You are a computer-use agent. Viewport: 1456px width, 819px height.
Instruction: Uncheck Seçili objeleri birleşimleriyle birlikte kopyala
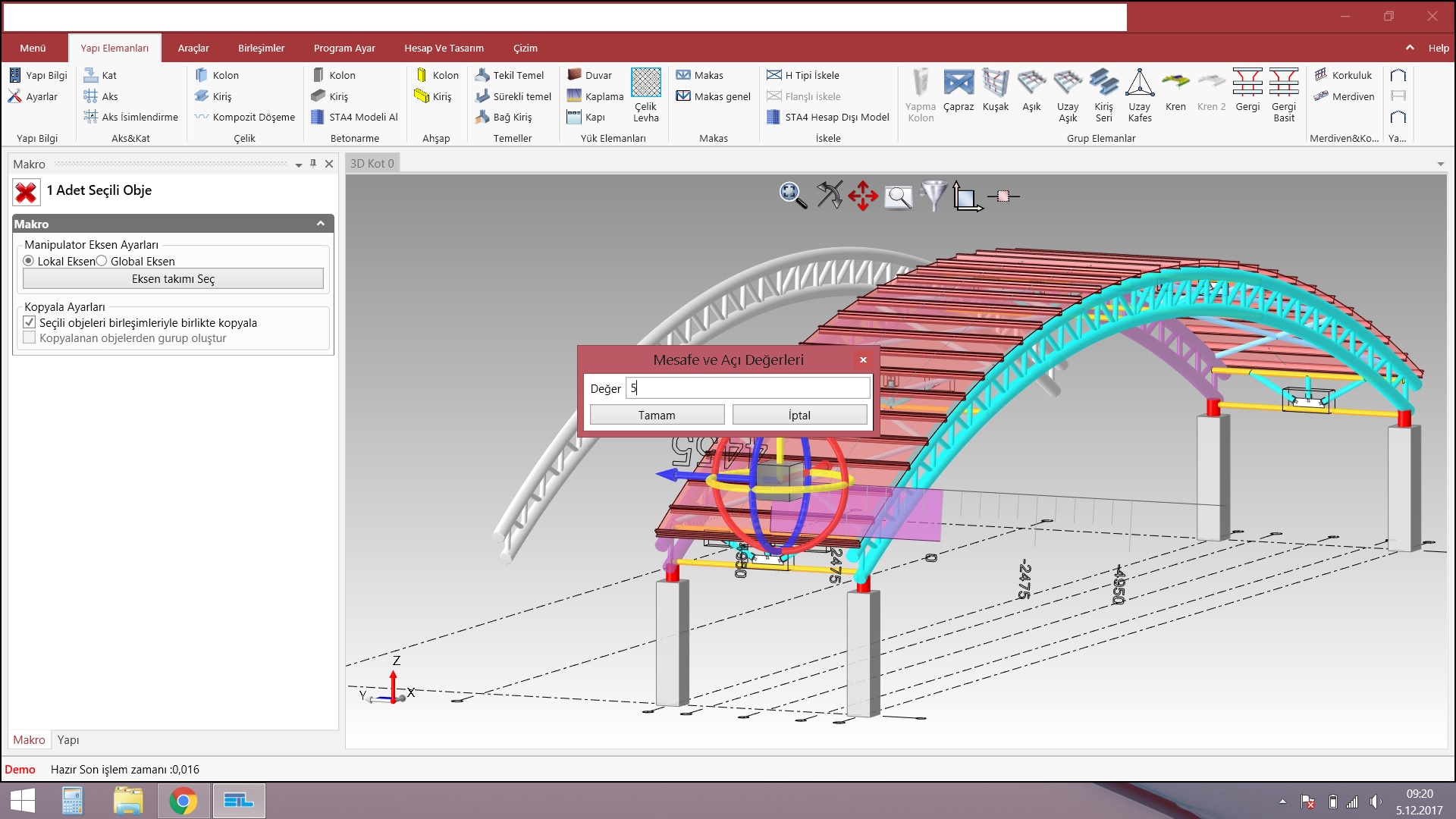(30, 322)
